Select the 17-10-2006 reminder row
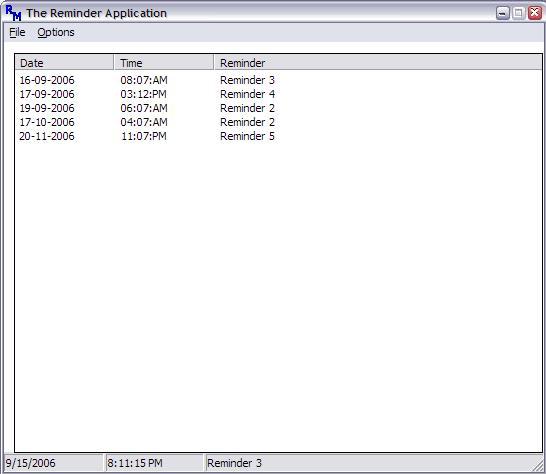 [147, 122]
